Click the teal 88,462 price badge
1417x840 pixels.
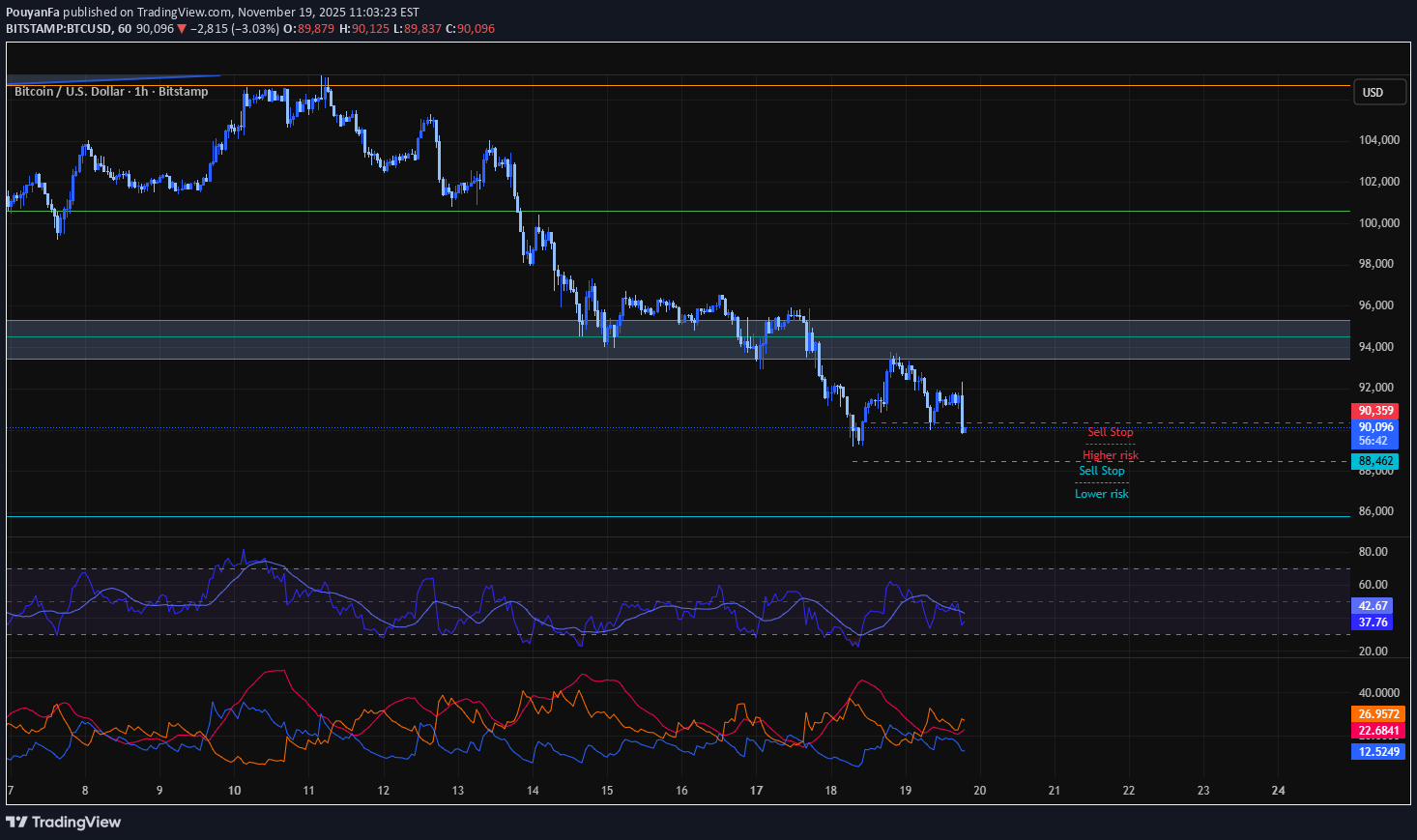(x=1374, y=461)
